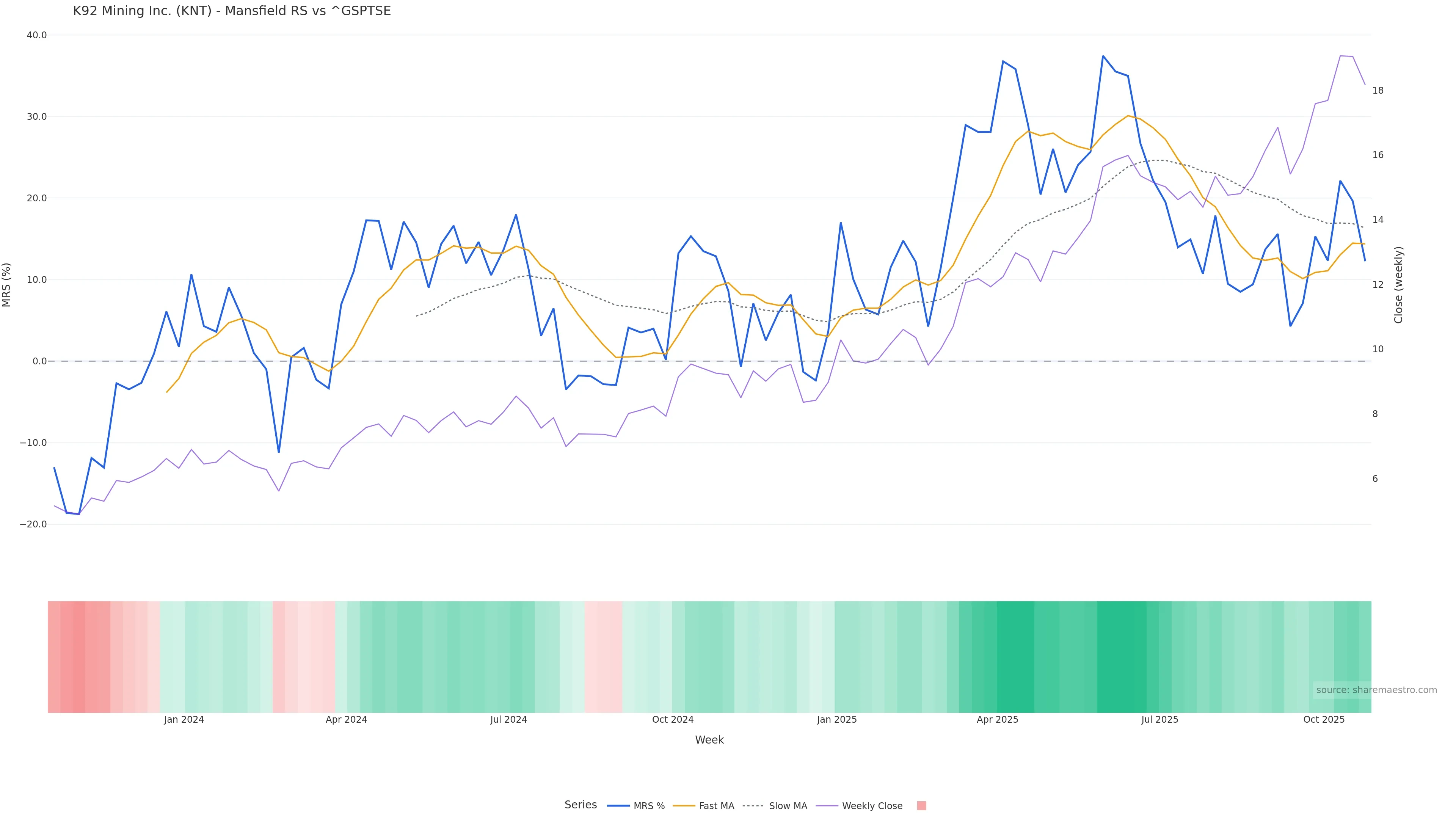Click the K92 Mining chart title

232,11
